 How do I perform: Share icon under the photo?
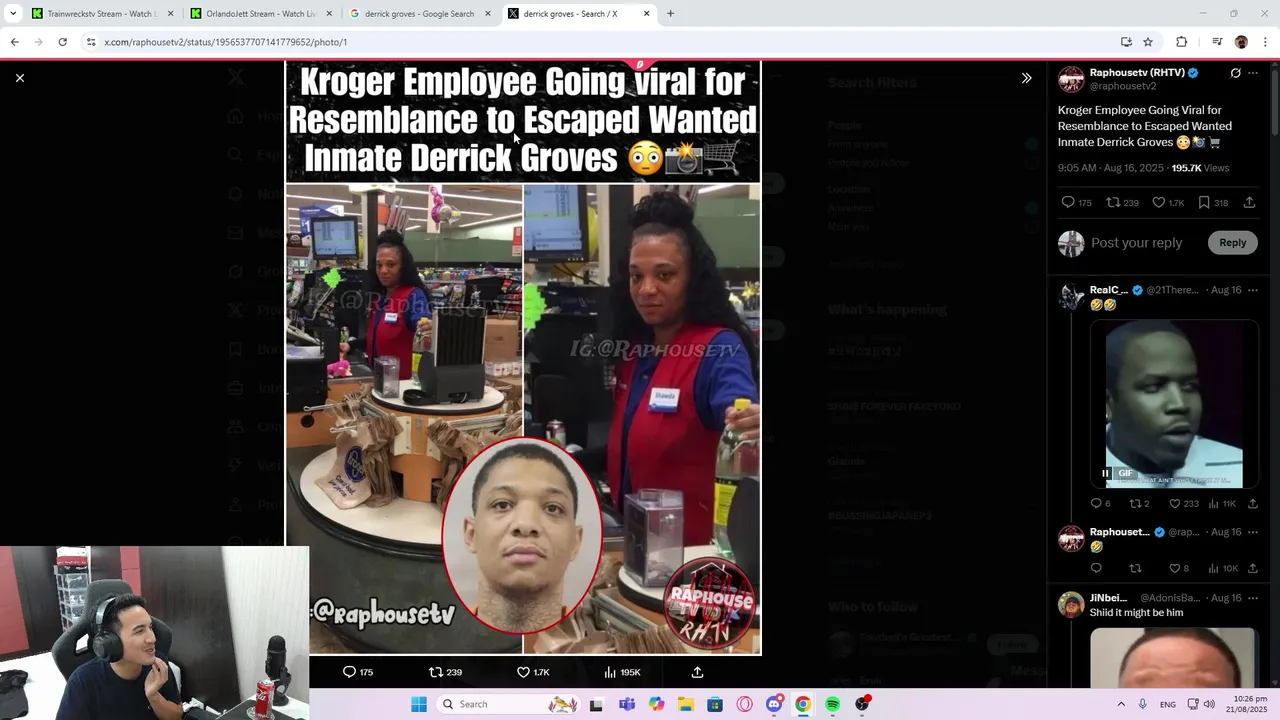coord(697,672)
